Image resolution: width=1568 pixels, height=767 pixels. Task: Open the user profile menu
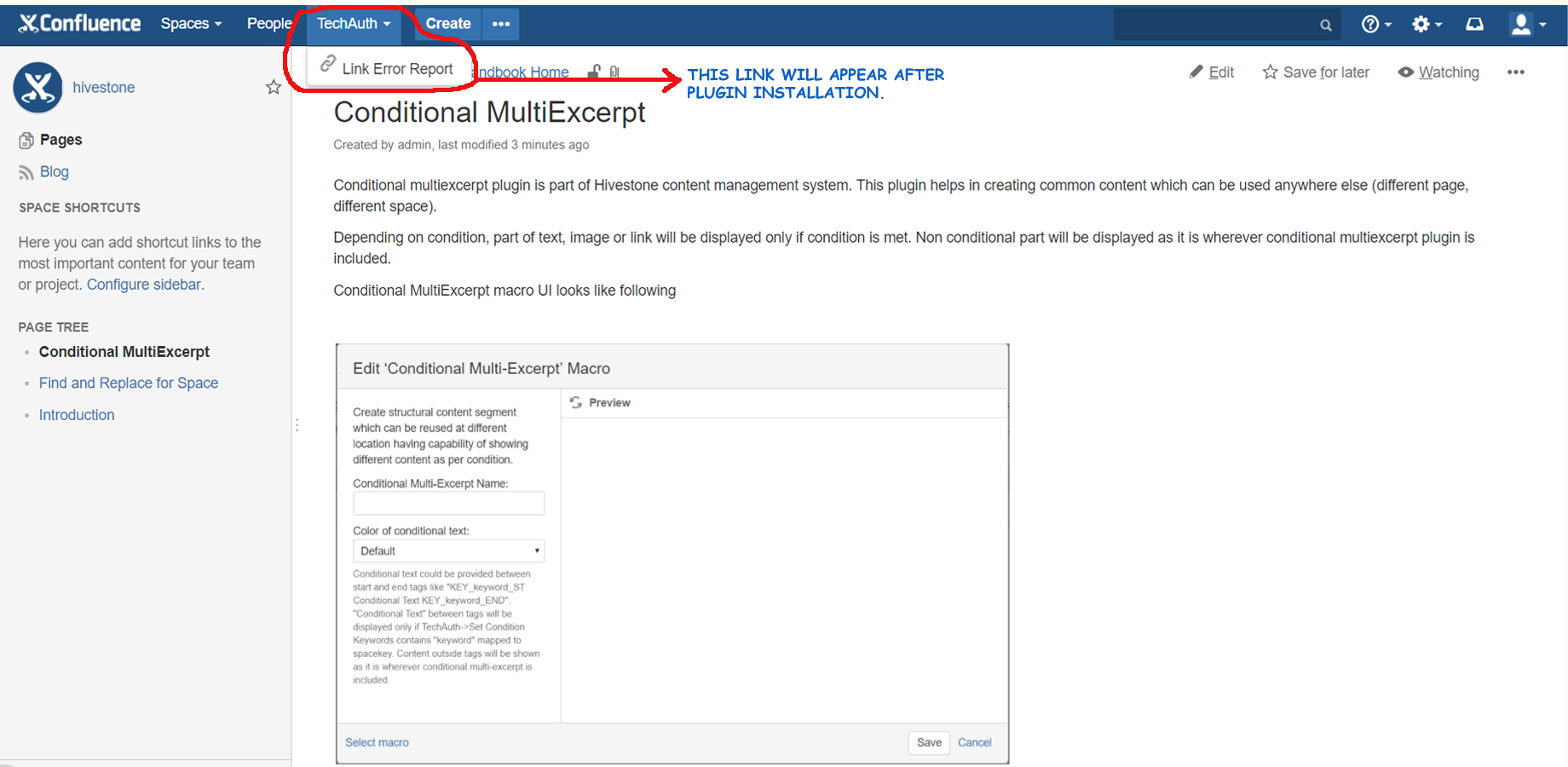[1528, 25]
